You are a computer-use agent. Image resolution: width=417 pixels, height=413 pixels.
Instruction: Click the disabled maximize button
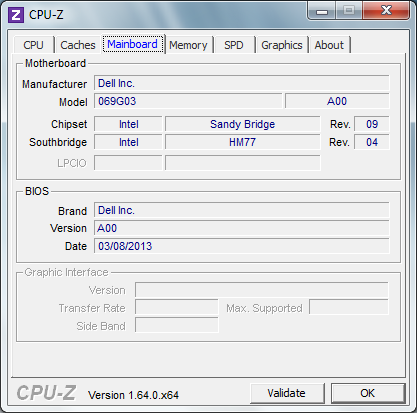click(349, 11)
